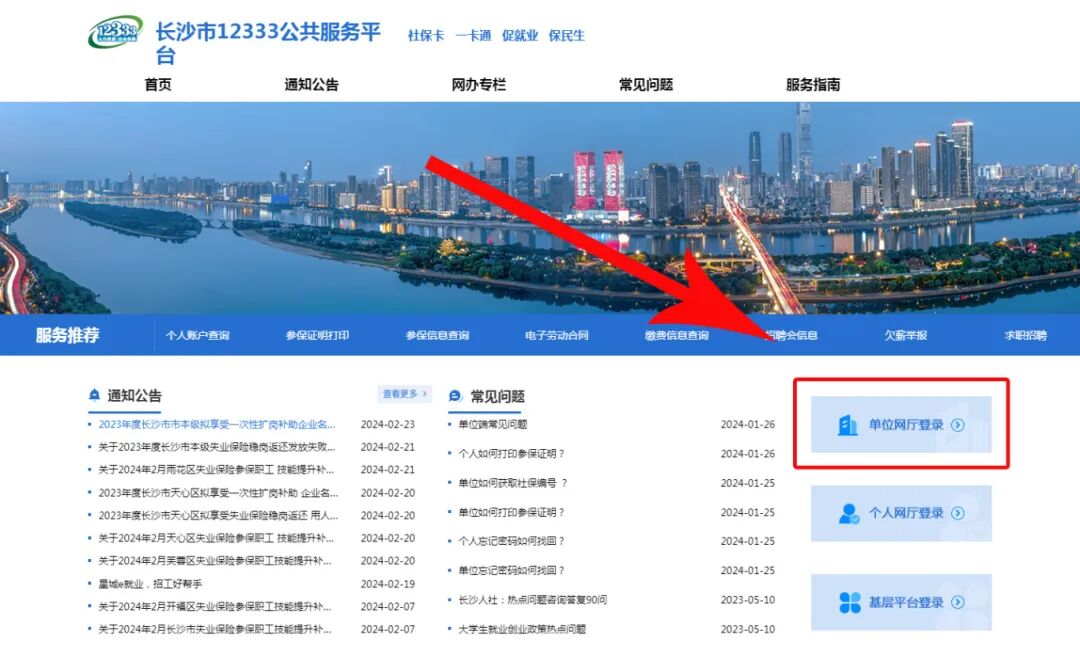Click the circled arrow on 基层平台登录

click(957, 603)
